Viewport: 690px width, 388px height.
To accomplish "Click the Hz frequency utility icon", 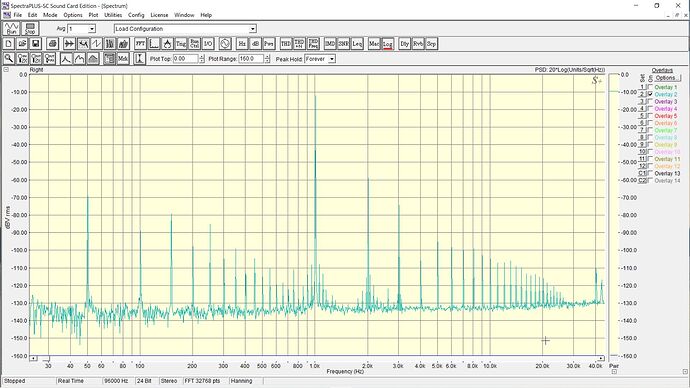I will (x=242, y=44).
